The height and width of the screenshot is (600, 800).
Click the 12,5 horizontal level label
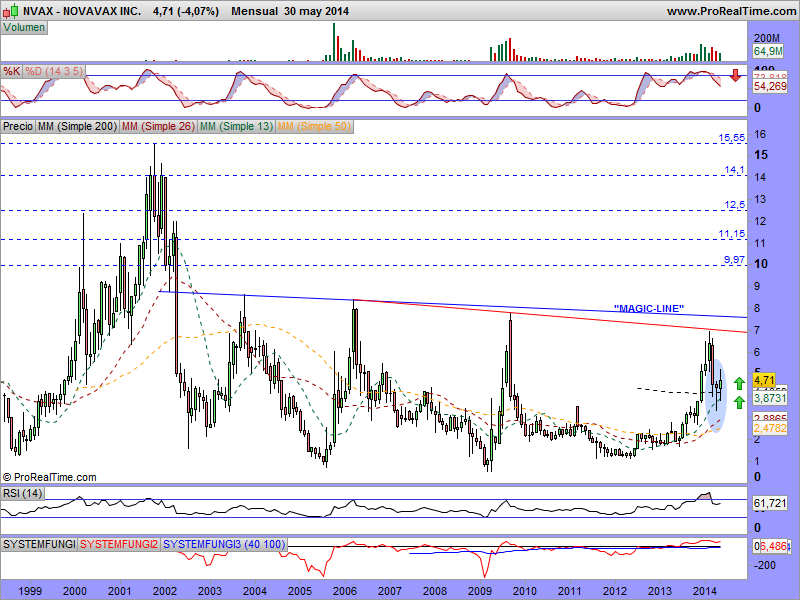tap(735, 205)
